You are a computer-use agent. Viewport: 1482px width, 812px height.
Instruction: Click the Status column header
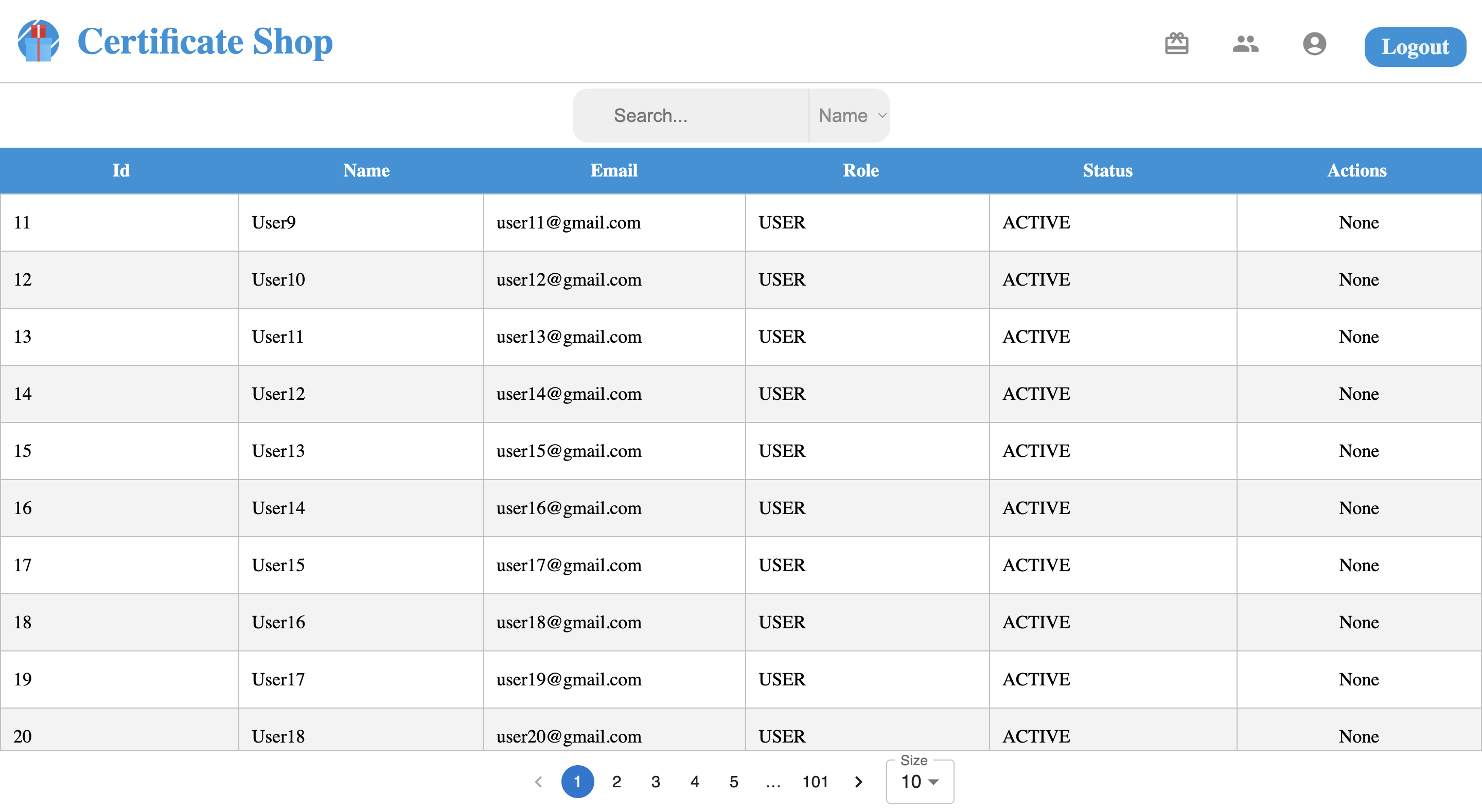(x=1107, y=170)
